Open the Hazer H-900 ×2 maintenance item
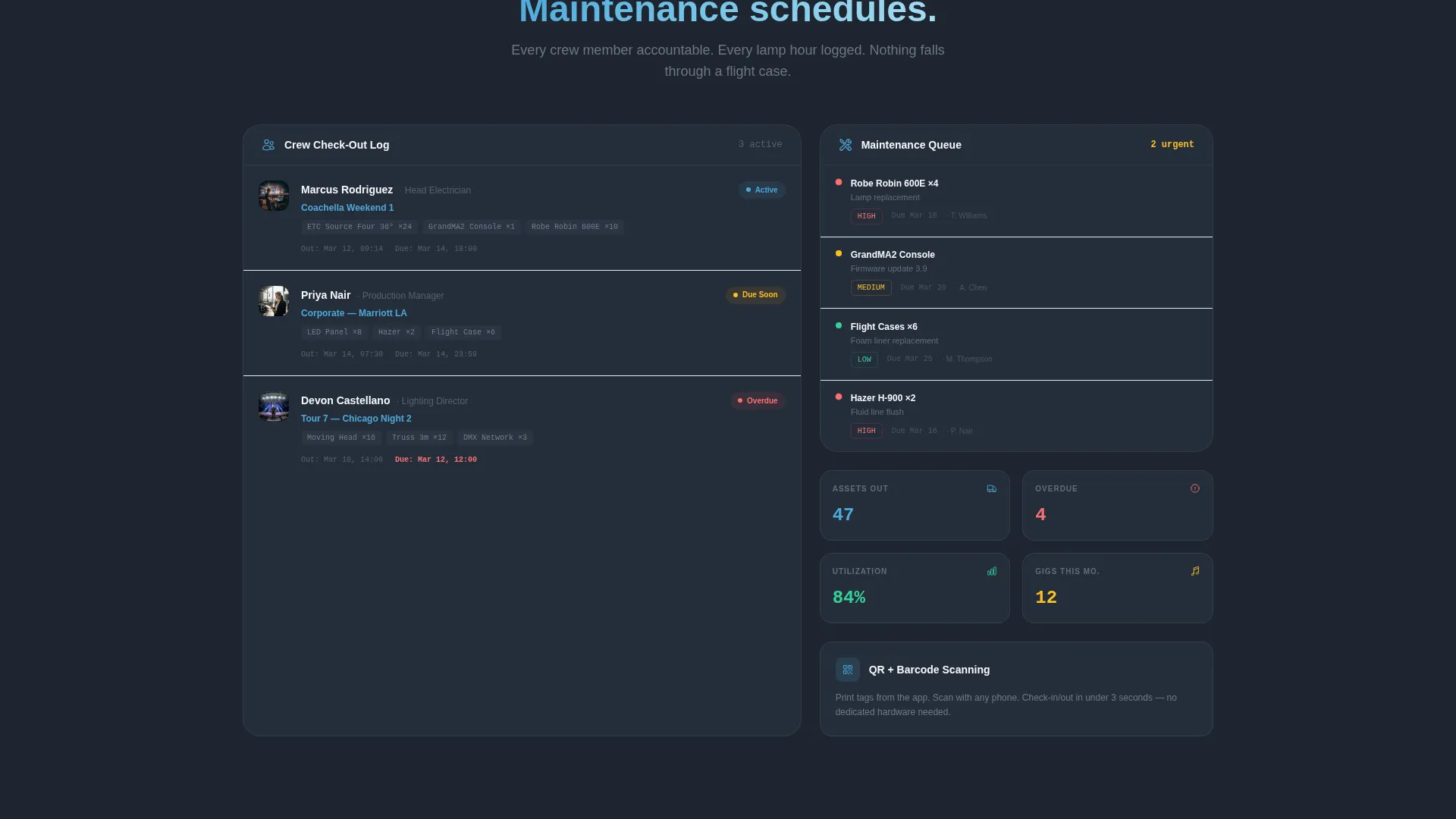This screenshot has width=1456, height=819. click(1016, 416)
